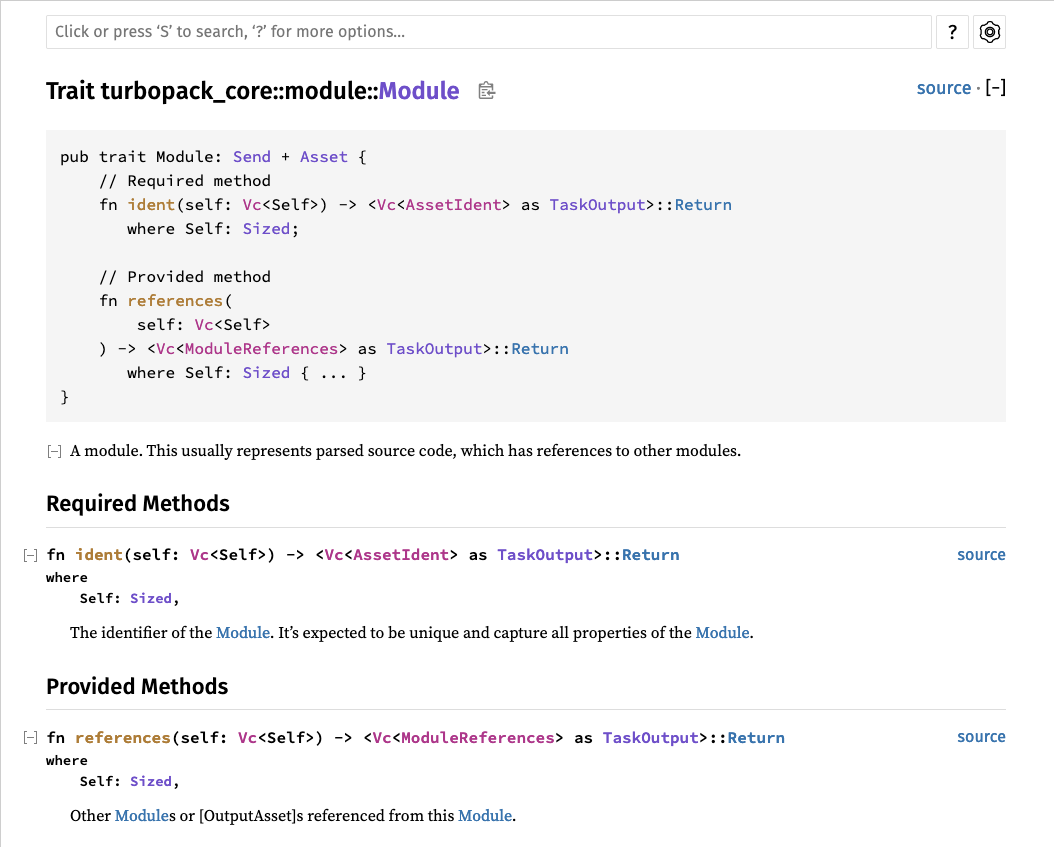This screenshot has height=847, width=1054.
Task: Open ModuleReferences type in code block
Action: [x=261, y=349]
